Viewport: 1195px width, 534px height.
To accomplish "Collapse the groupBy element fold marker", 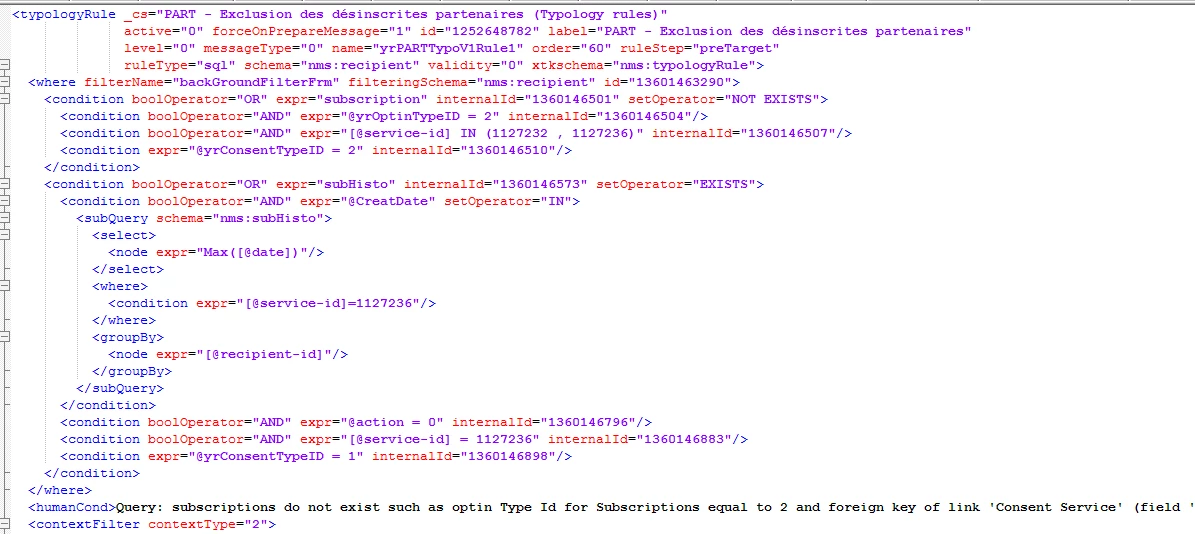I will [5, 337].
